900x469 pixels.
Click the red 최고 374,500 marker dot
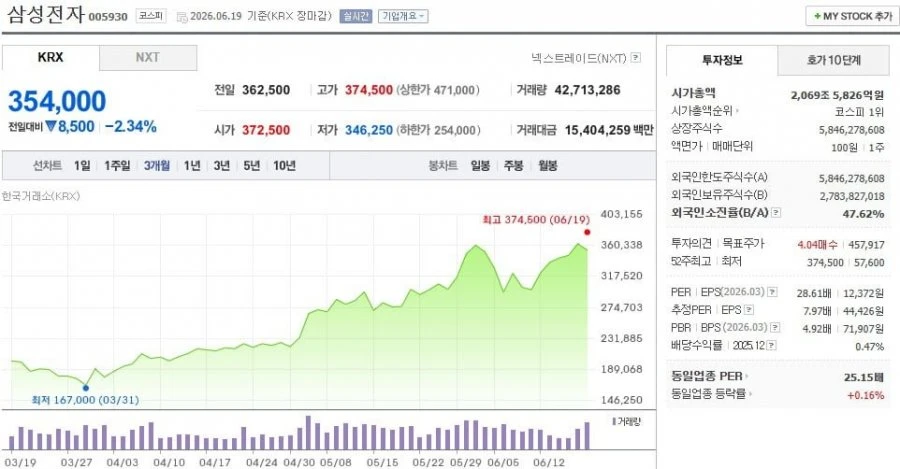(x=587, y=232)
